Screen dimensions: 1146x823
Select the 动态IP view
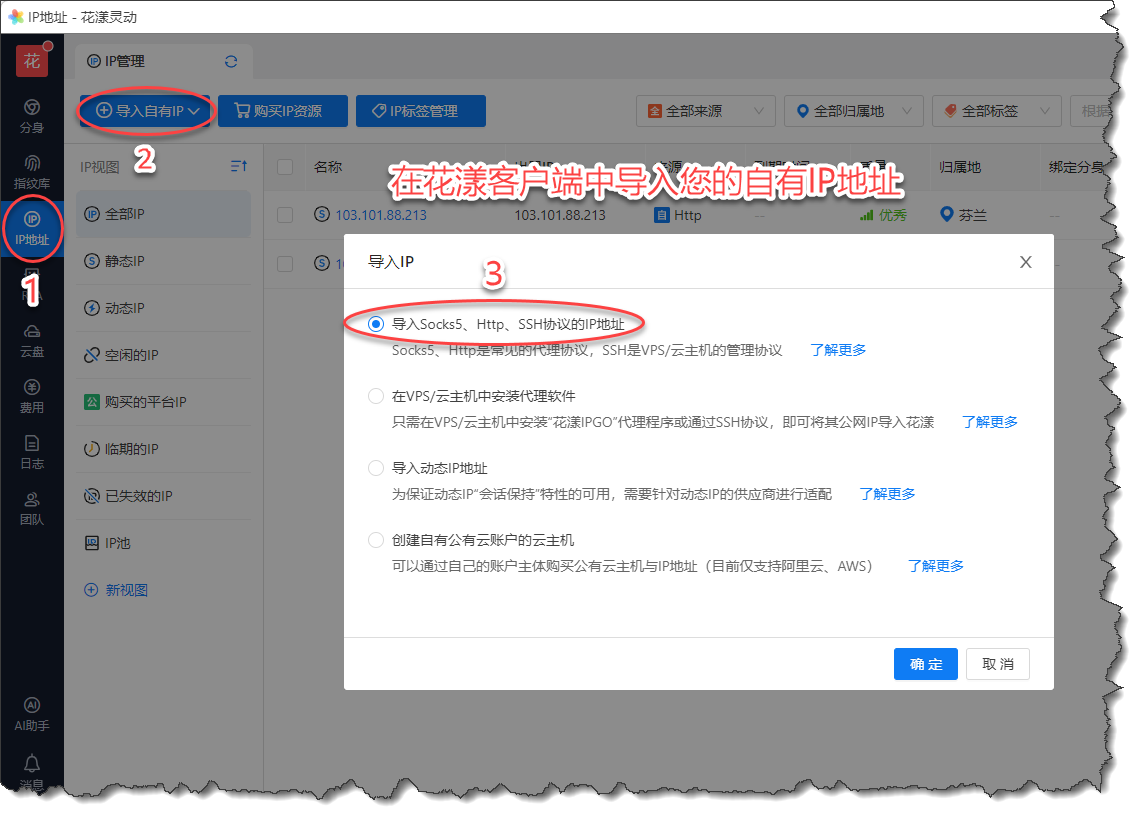pyautogui.click(x=164, y=308)
